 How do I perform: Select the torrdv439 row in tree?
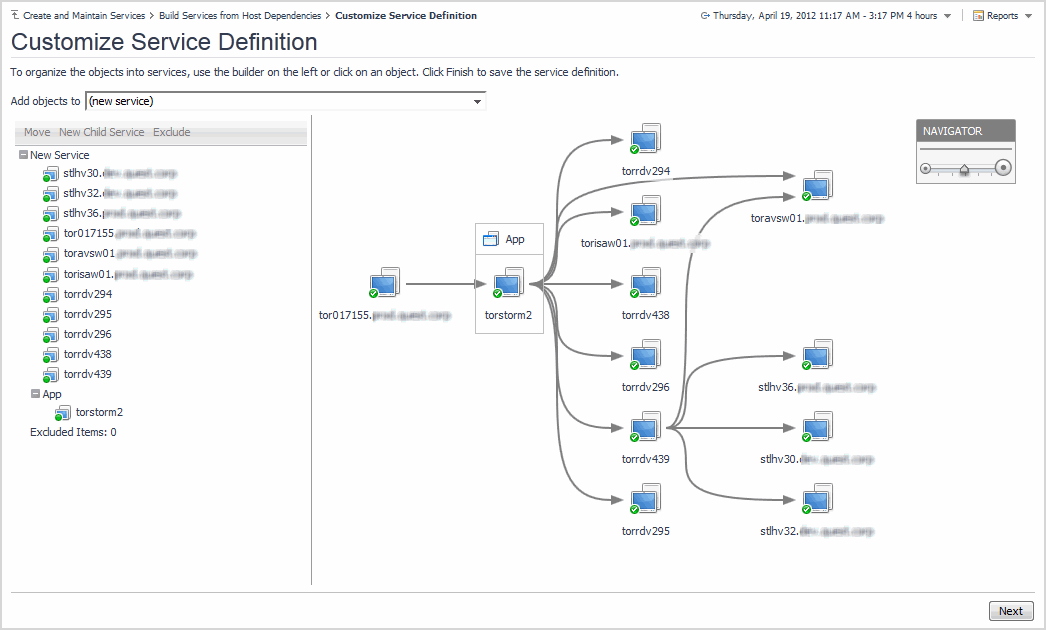87,374
